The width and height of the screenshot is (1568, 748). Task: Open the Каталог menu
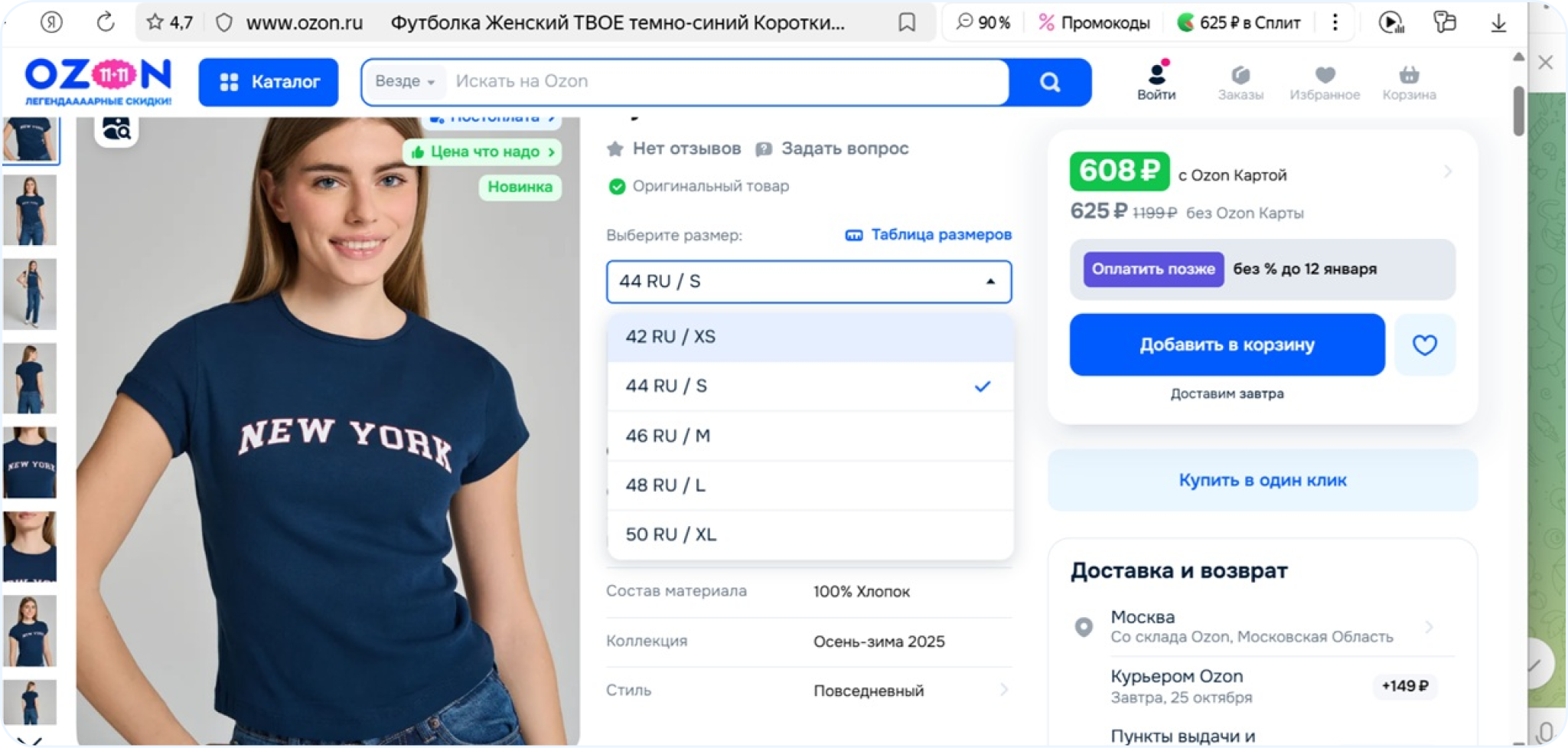(269, 82)
